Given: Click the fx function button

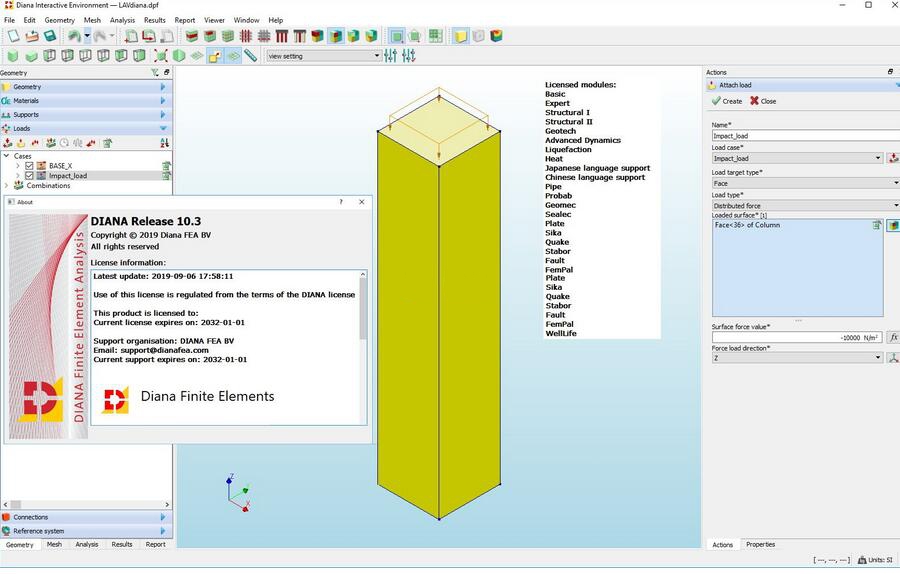Looking at the screenshot, I should (893, 338).
